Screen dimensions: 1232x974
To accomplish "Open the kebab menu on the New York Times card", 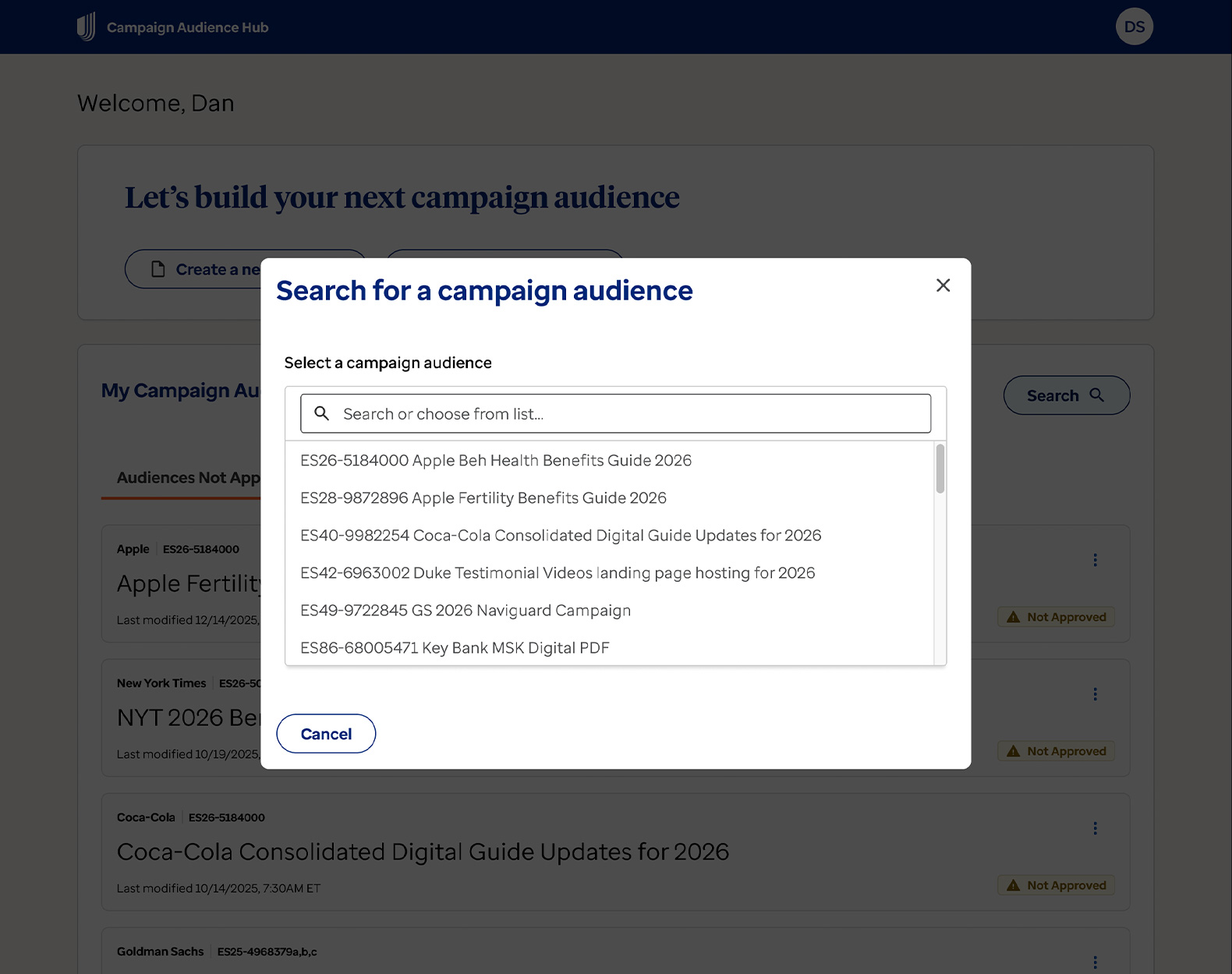I will pos(1095,694).
